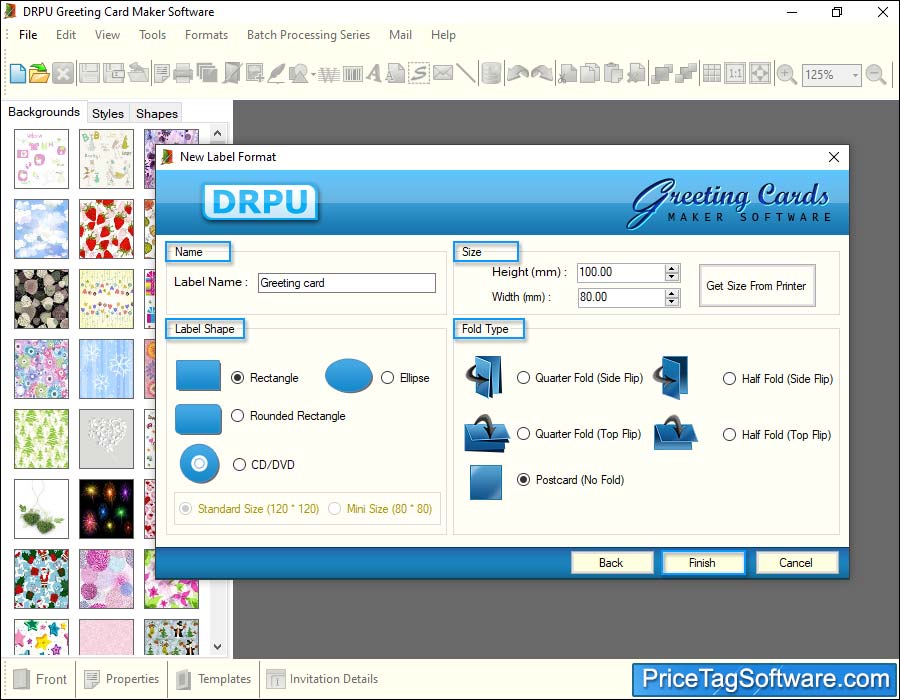
Task: Click the backgrounds panel scroll down arrow
Action: 218,647
